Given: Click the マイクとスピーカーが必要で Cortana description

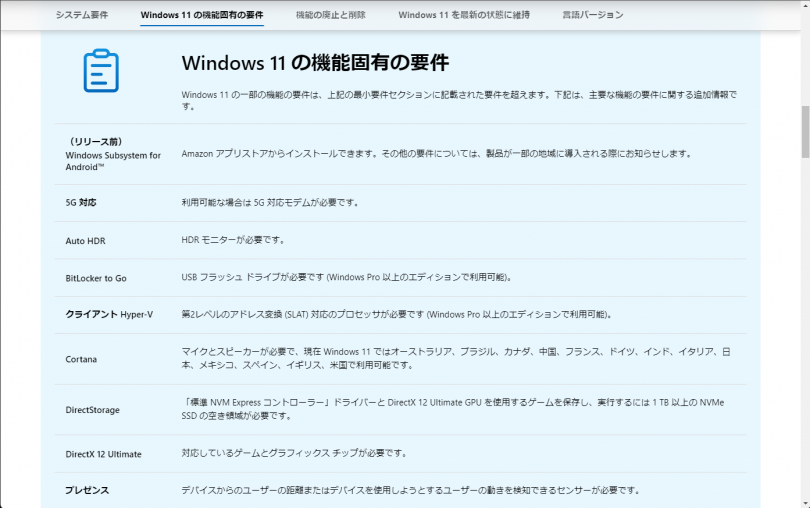Looking at the screenshot, I should point(456,358).
